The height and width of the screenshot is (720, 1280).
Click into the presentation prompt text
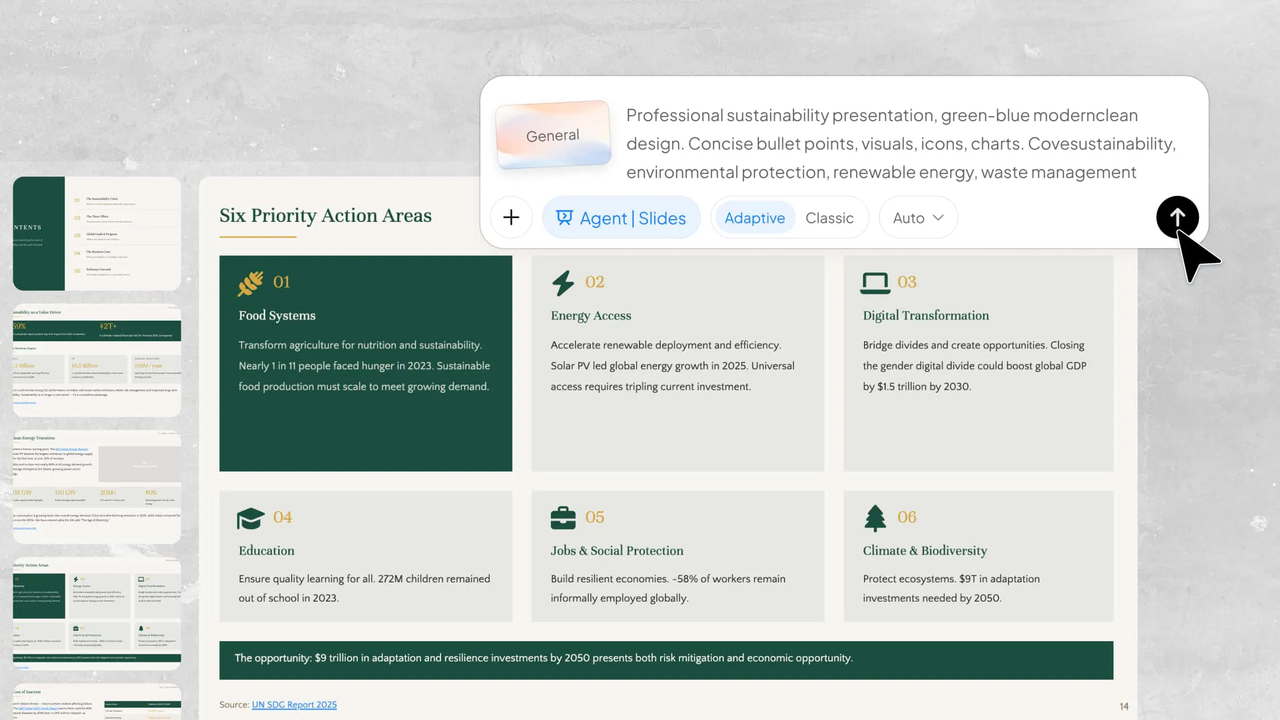900,143
